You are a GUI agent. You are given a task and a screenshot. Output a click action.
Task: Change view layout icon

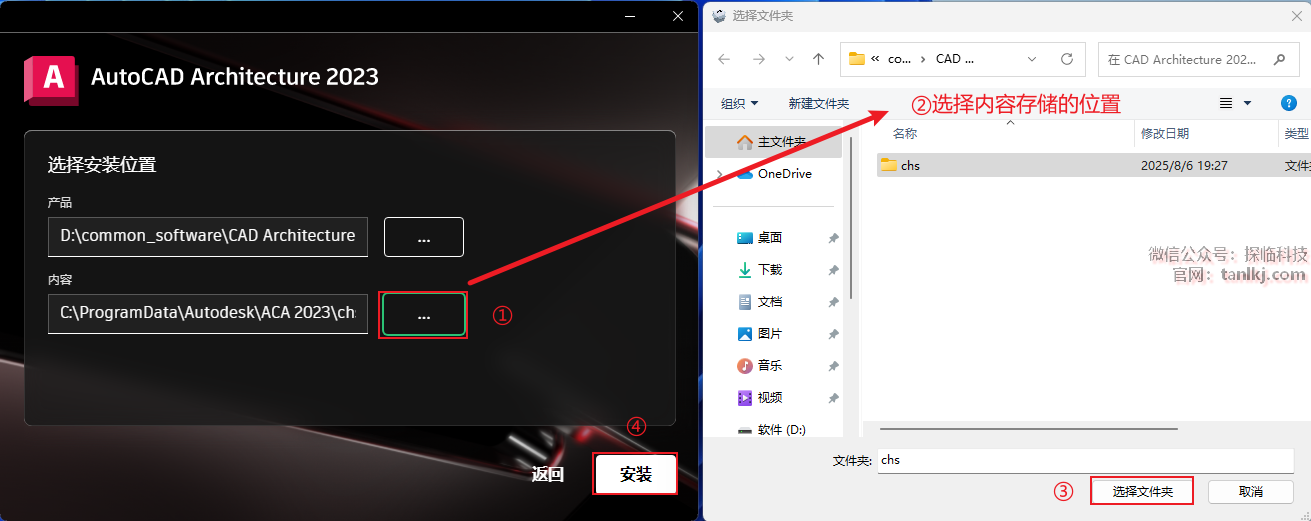tap(1226, 103)
